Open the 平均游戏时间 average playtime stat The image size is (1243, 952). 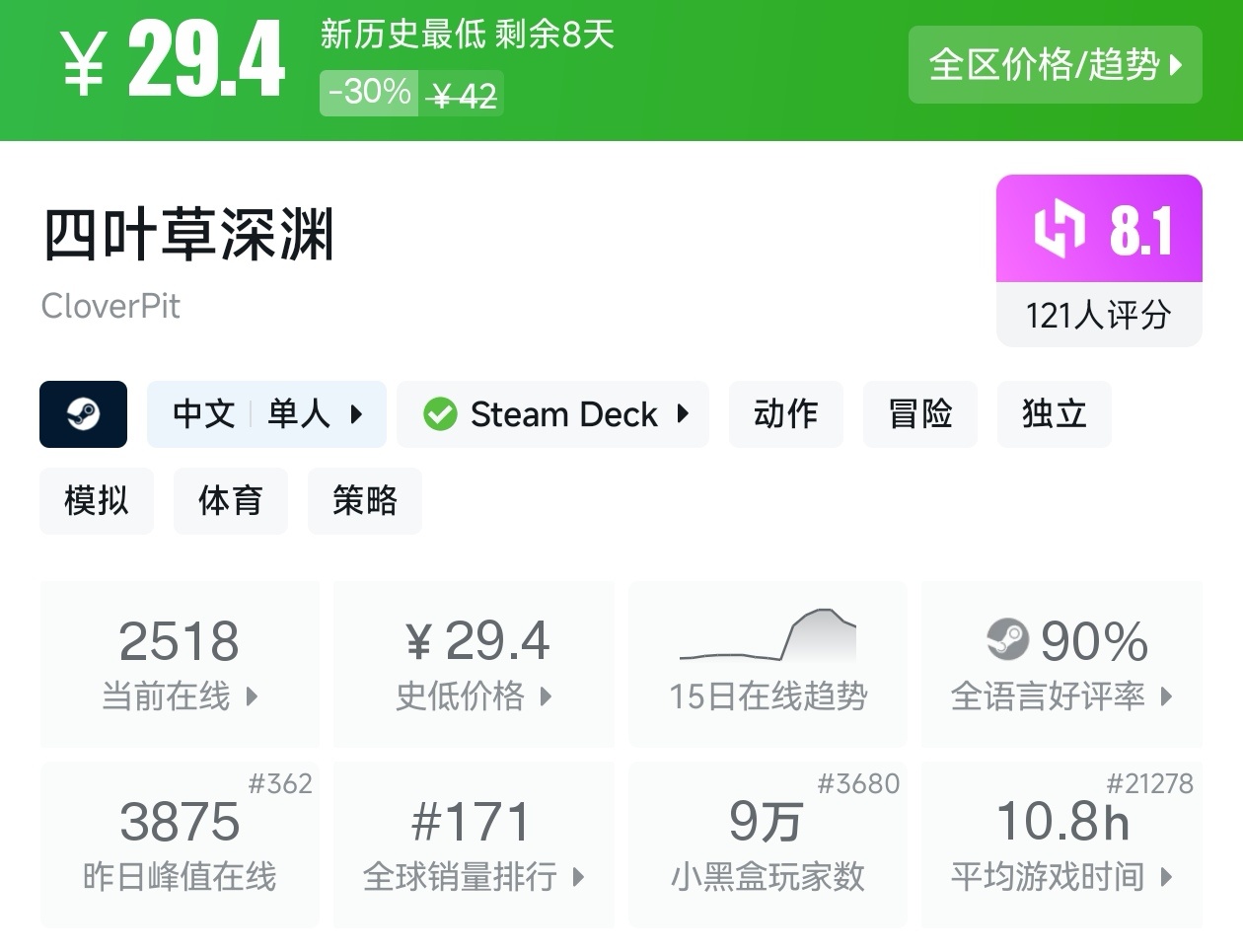[1061, 844]
